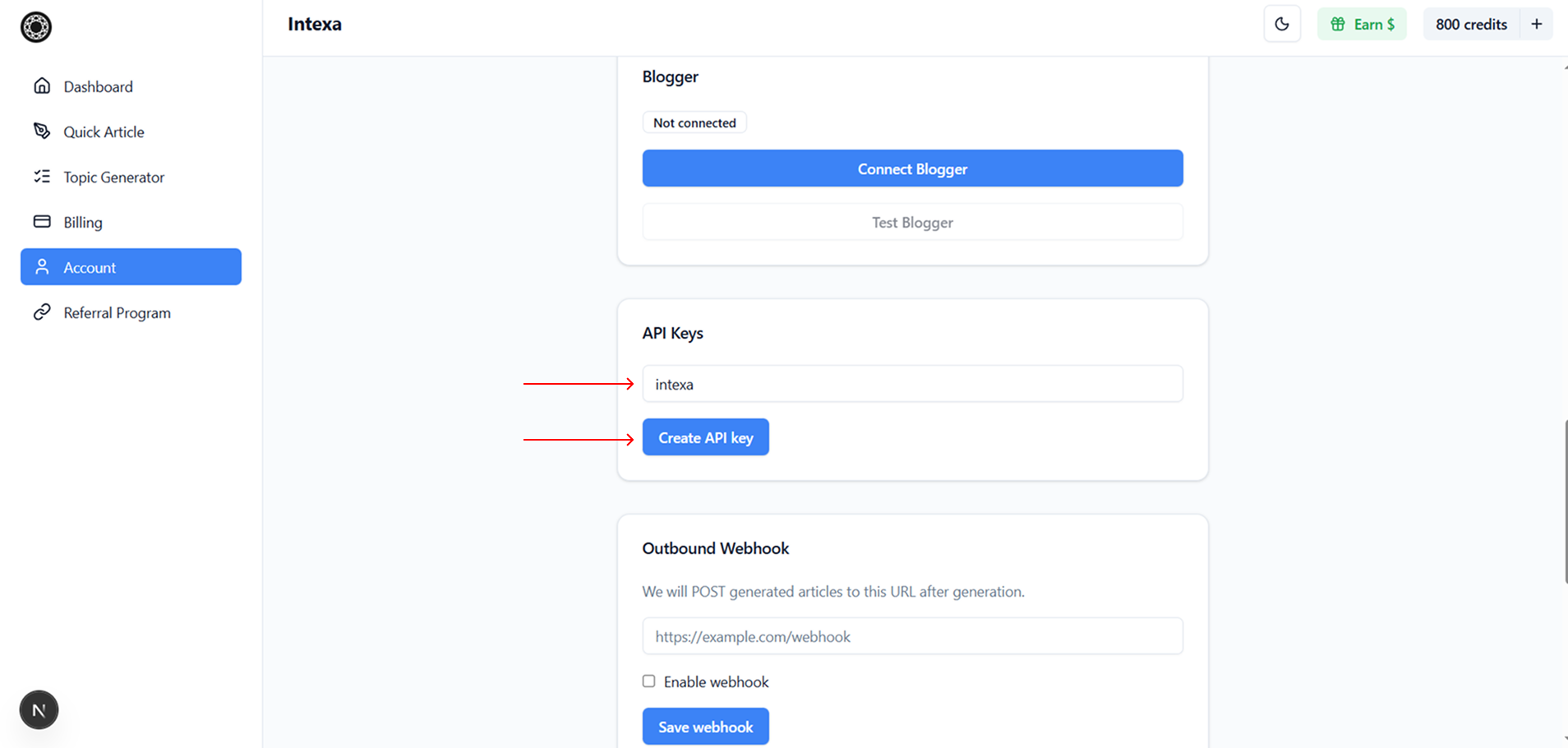
Task: Click the 800 credits balance
Action: [1471, 24]
